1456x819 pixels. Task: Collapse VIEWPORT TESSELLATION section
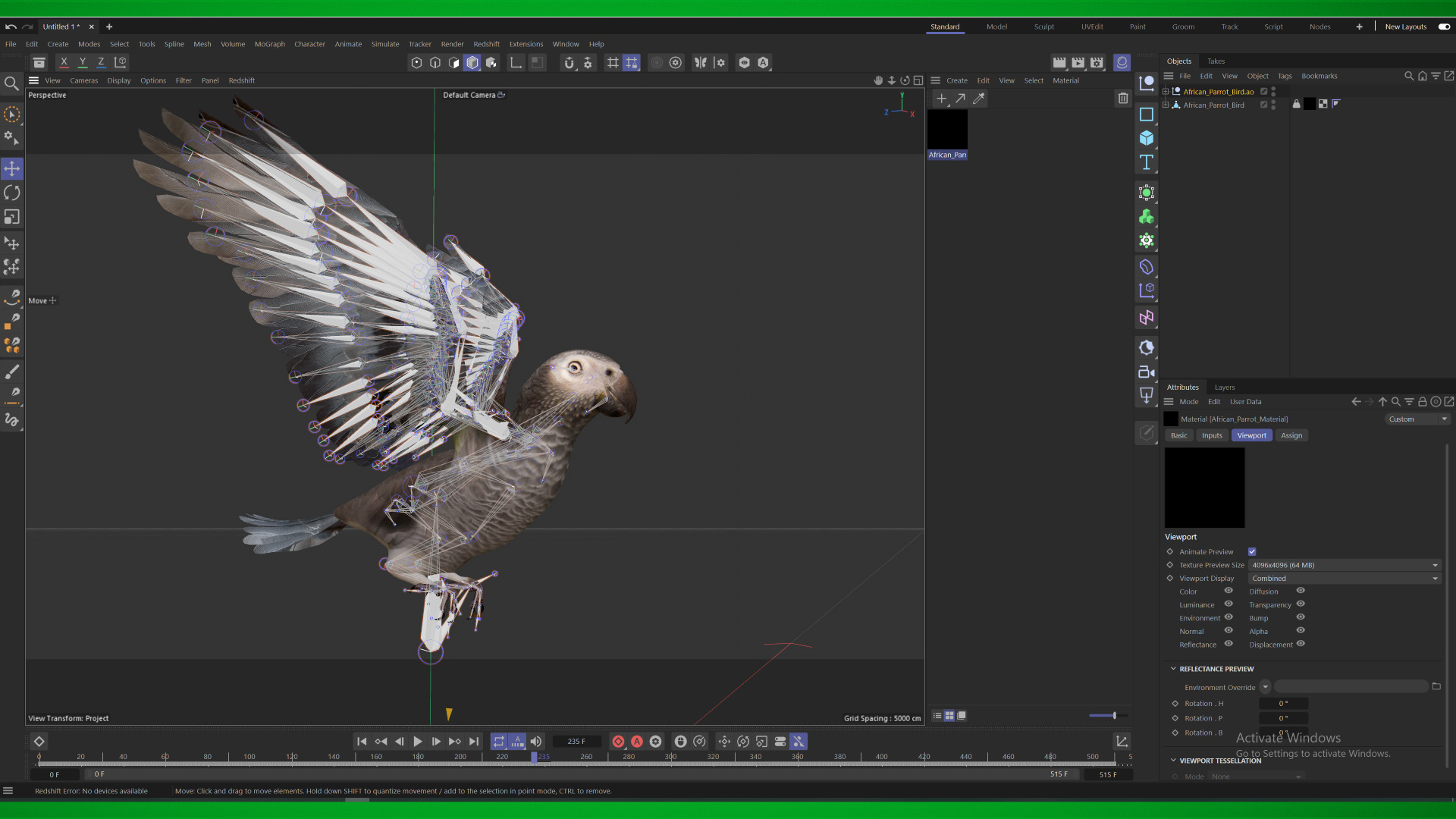coord(1173,760)
